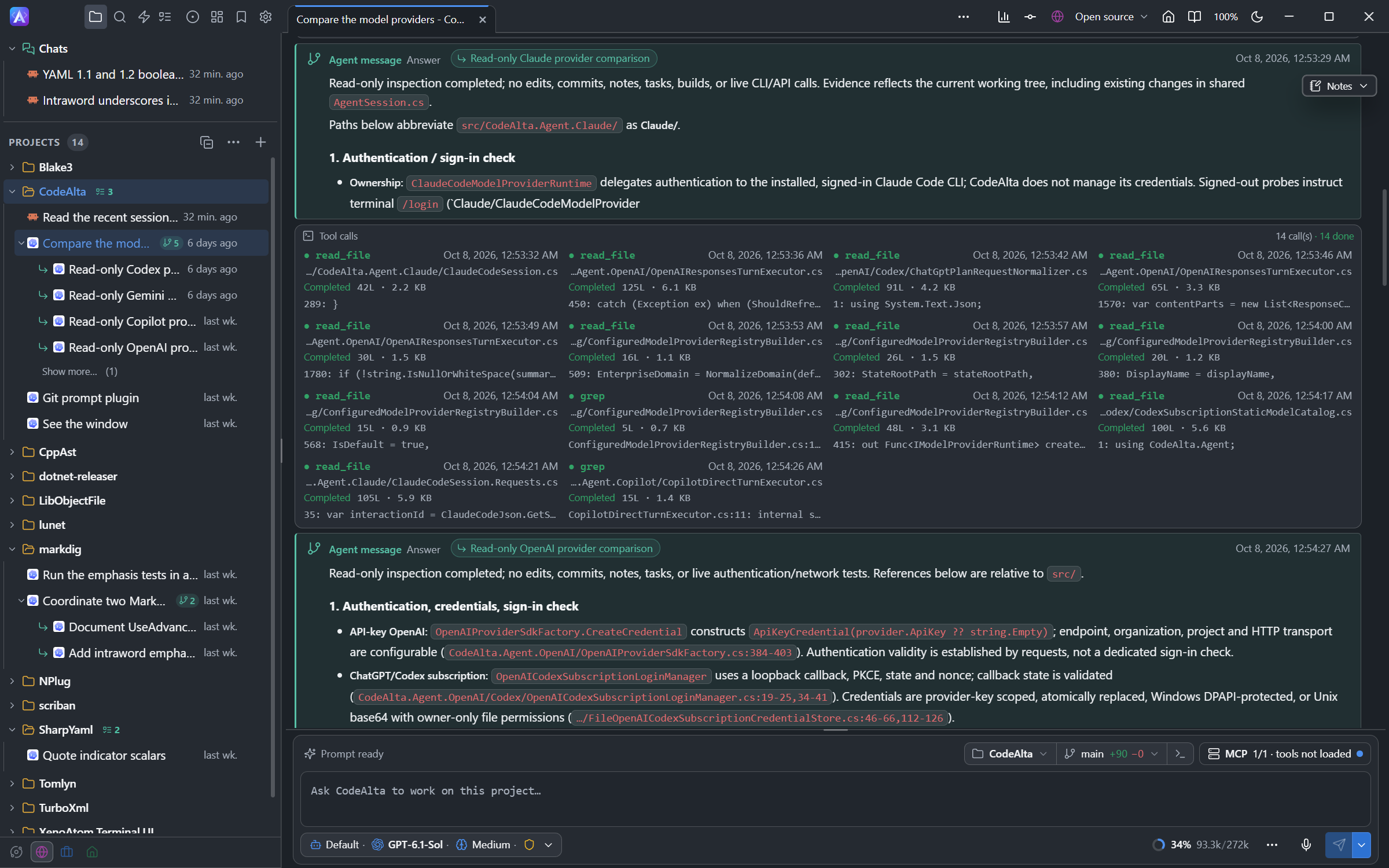
Task: Click the Ask CodeAlta prompt input field
Action: pos(835,799)
